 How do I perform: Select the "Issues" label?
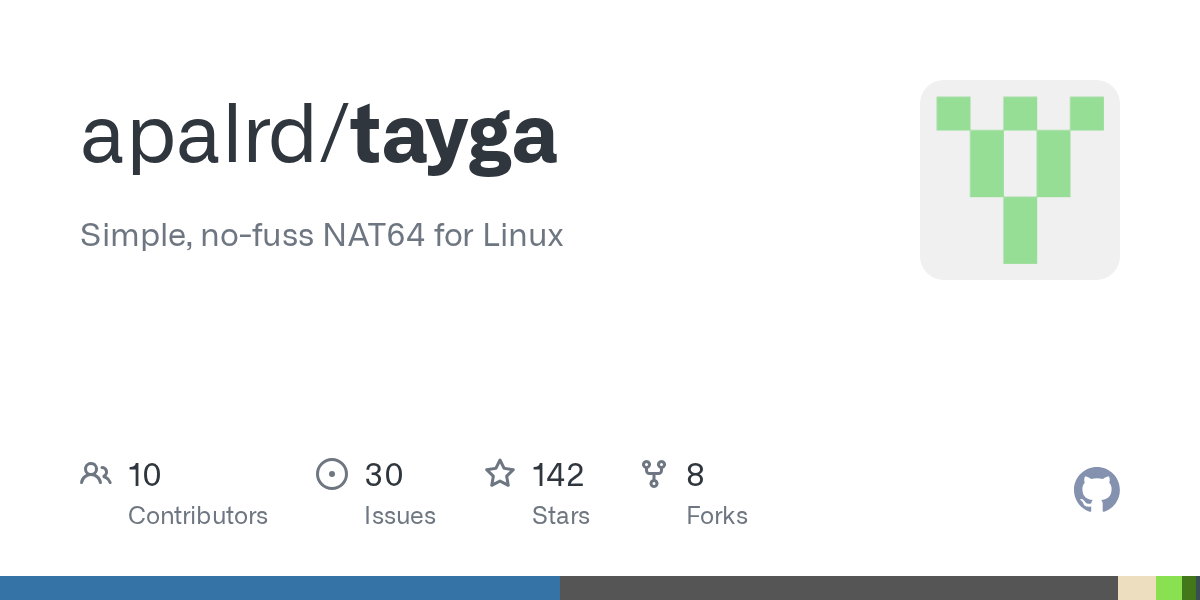[x=400, y=516]
